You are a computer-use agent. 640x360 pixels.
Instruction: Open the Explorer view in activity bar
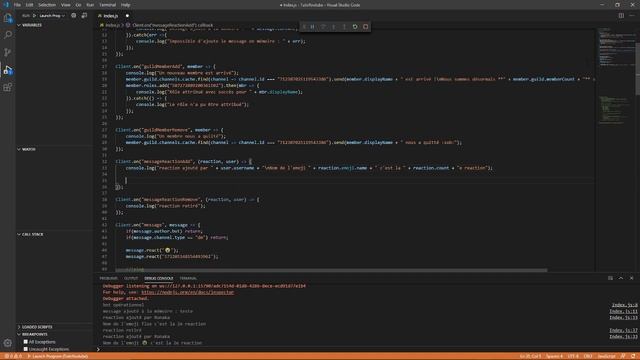coord(8,18)
